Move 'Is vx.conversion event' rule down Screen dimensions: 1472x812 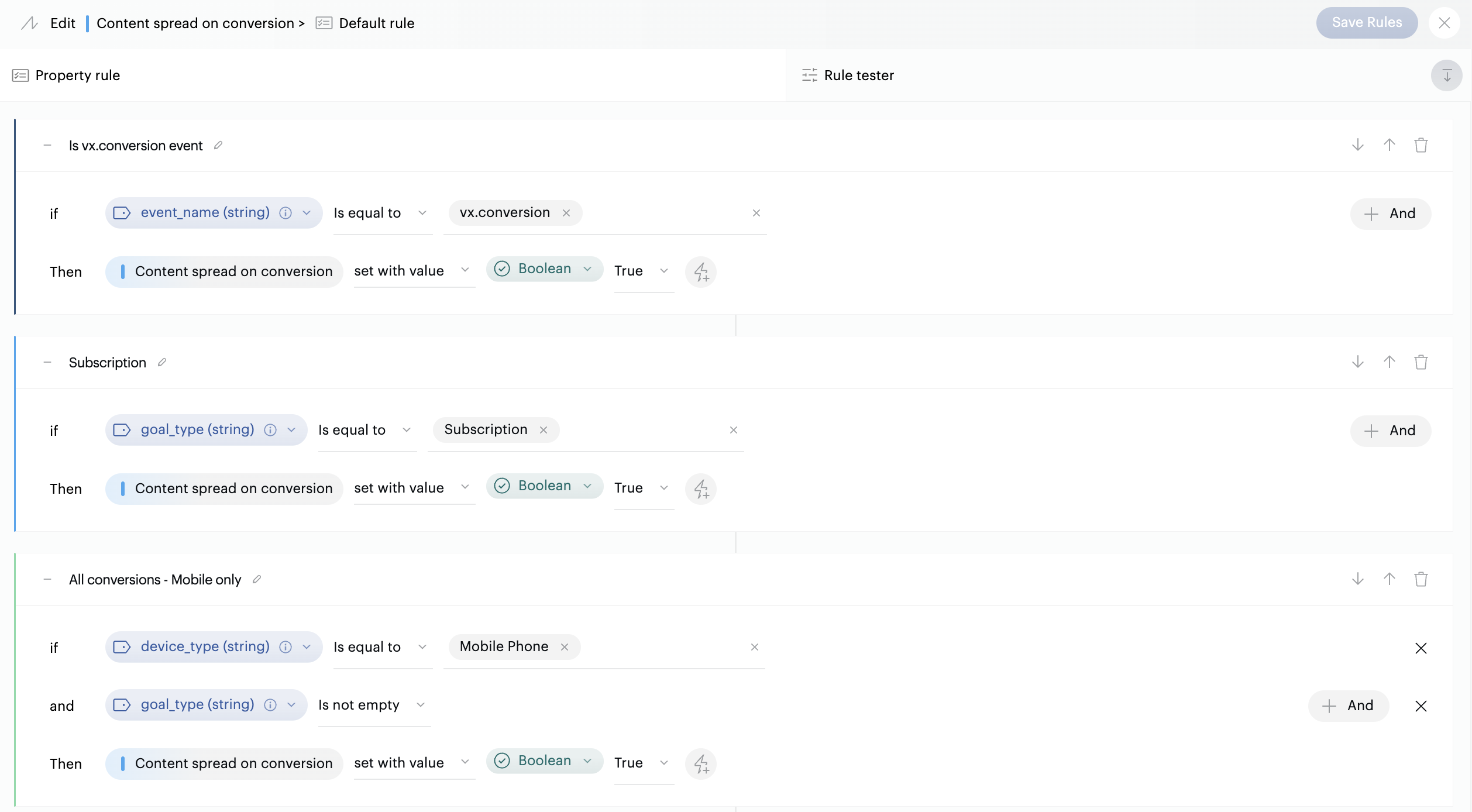tap(1357, 144)
